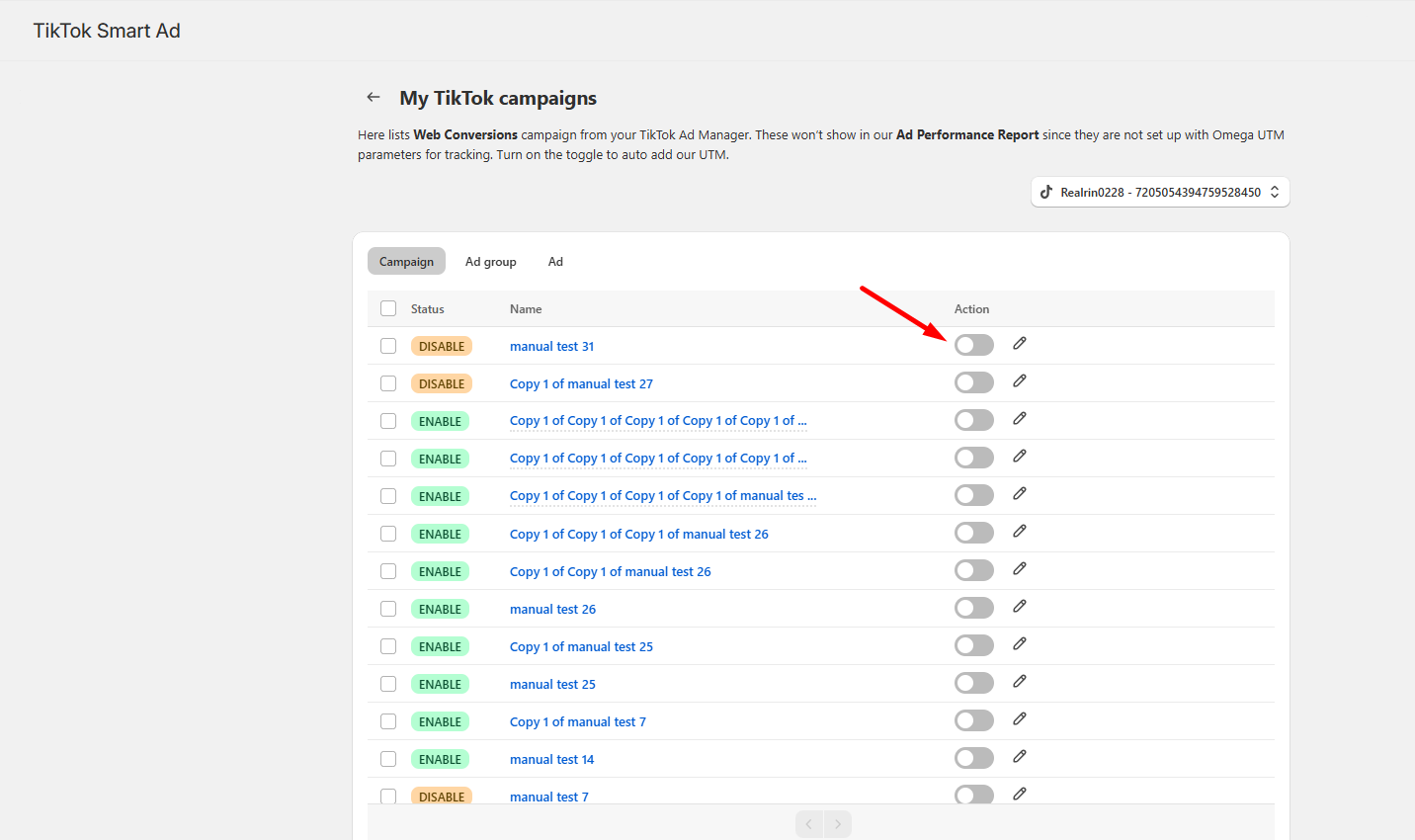Click edit pencil for Copy 1 of Copy 1 of manual test 26
The image size is (1415, 840).
[x=1019, y=569]
